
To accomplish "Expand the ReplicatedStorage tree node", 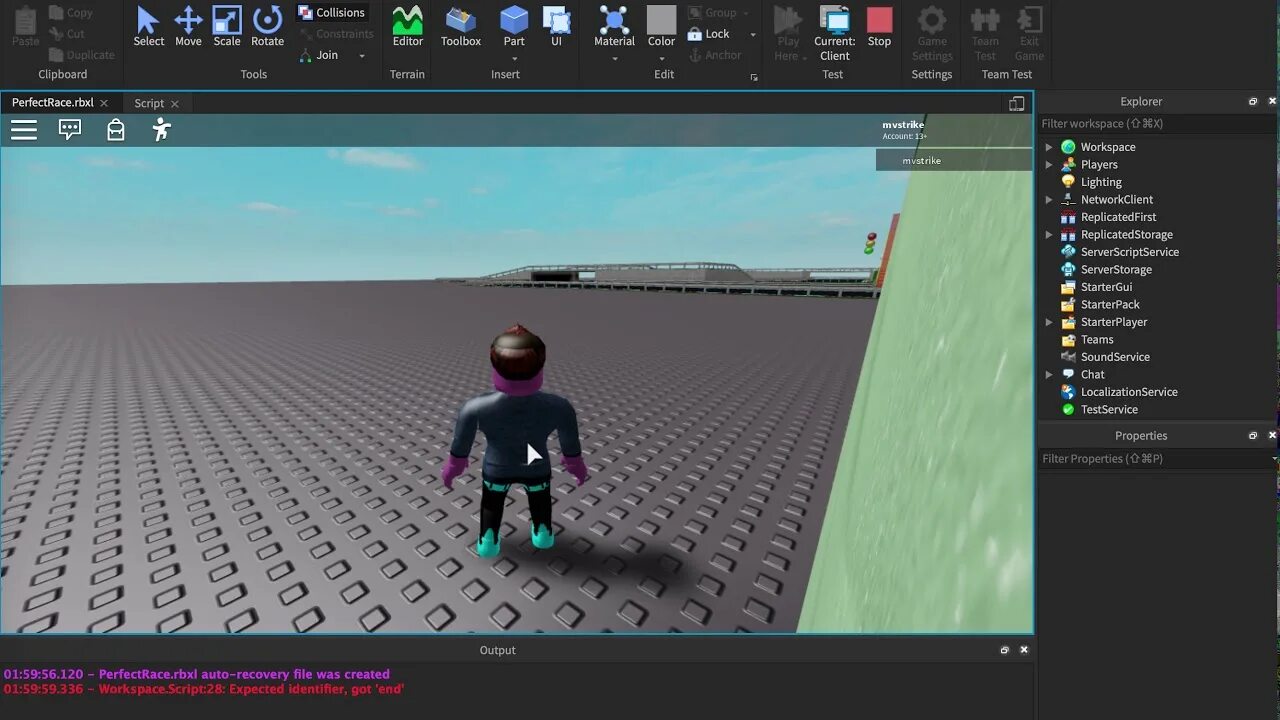I will (x=1049, y=235).
